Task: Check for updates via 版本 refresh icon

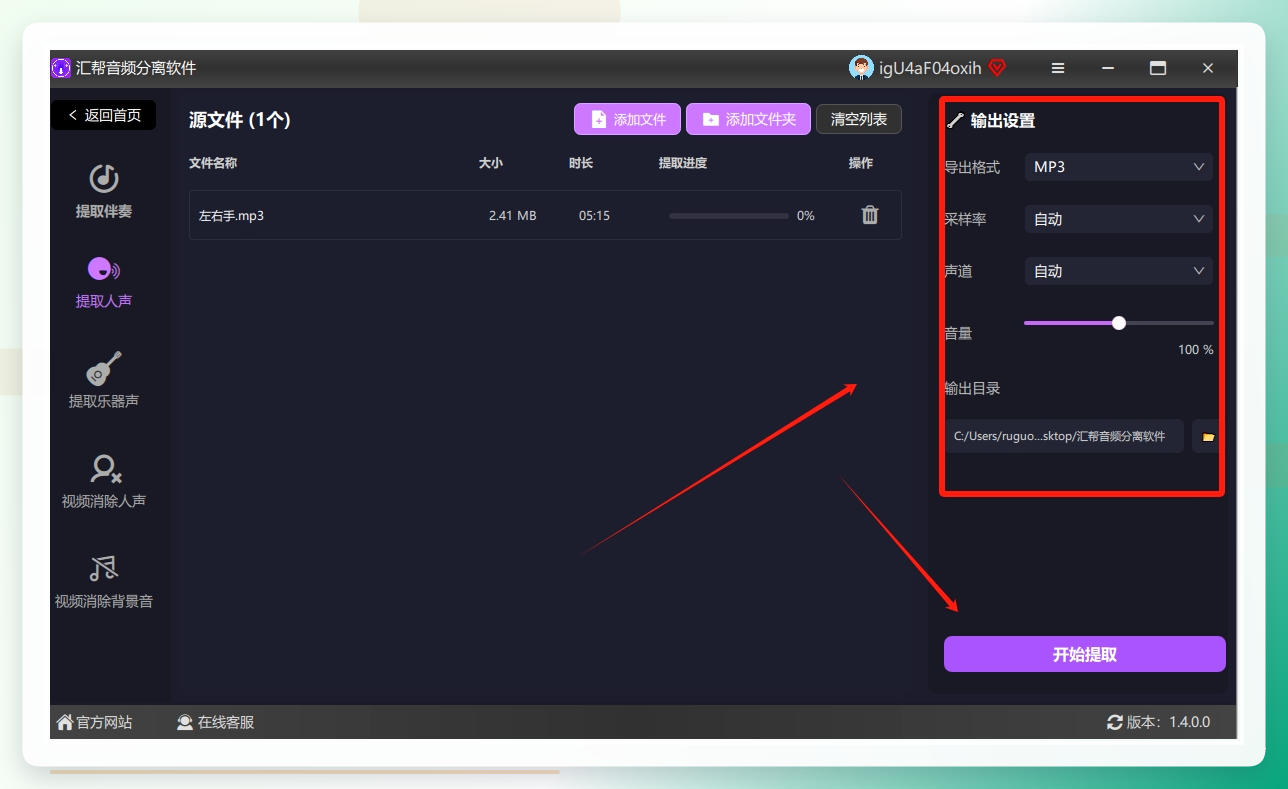Action: [x=1115, y=722]
